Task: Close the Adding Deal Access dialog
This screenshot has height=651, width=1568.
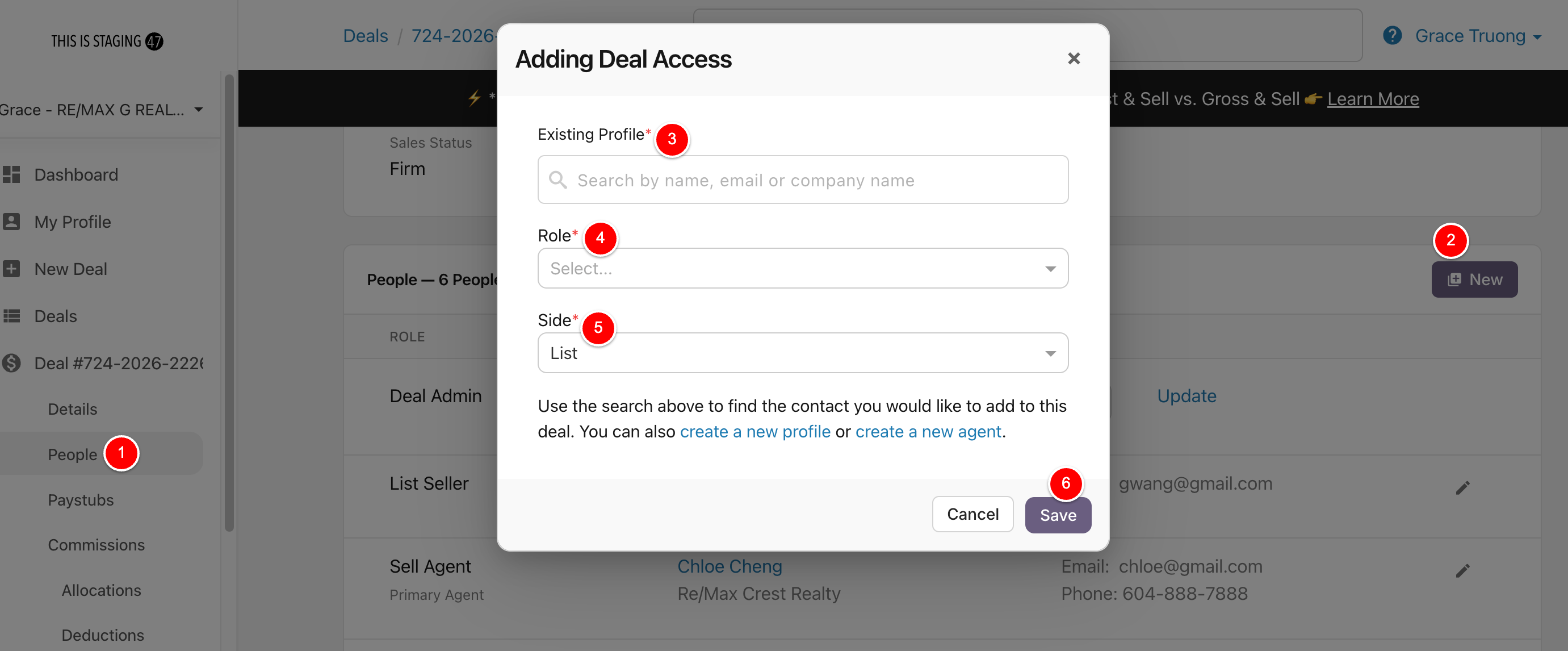Action: click(x=1073, y=59)
